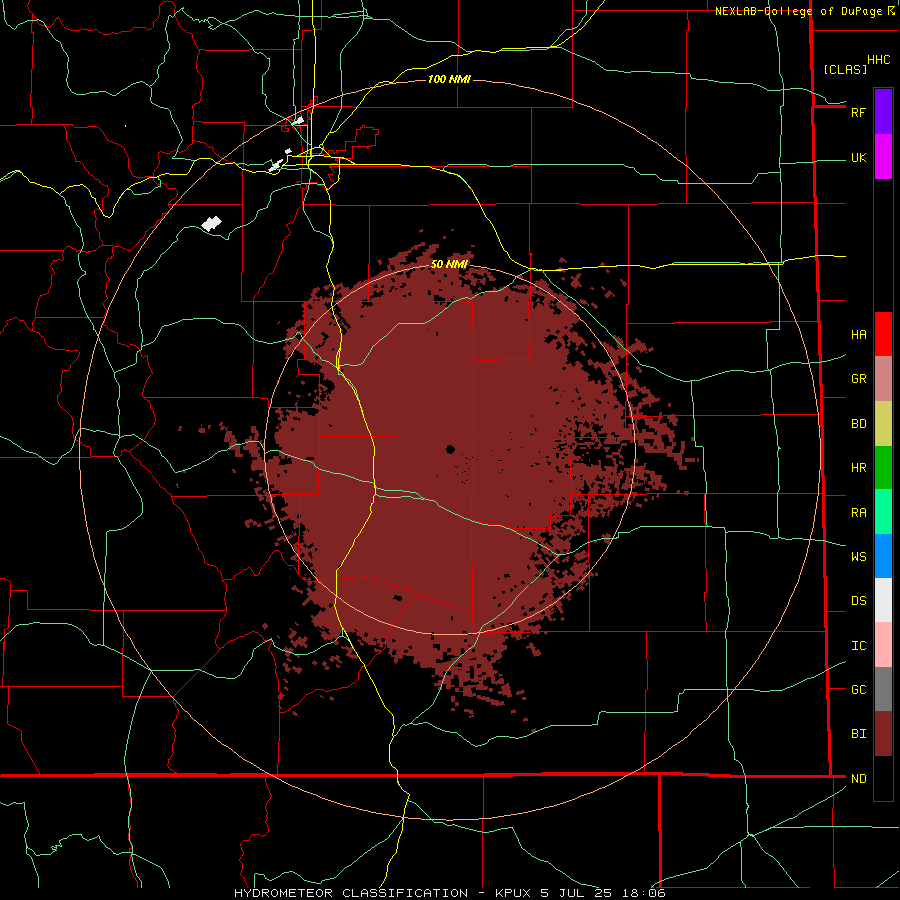Select the 'GR' legend label
Screen dimensions: 900x900
pos(858,379)
